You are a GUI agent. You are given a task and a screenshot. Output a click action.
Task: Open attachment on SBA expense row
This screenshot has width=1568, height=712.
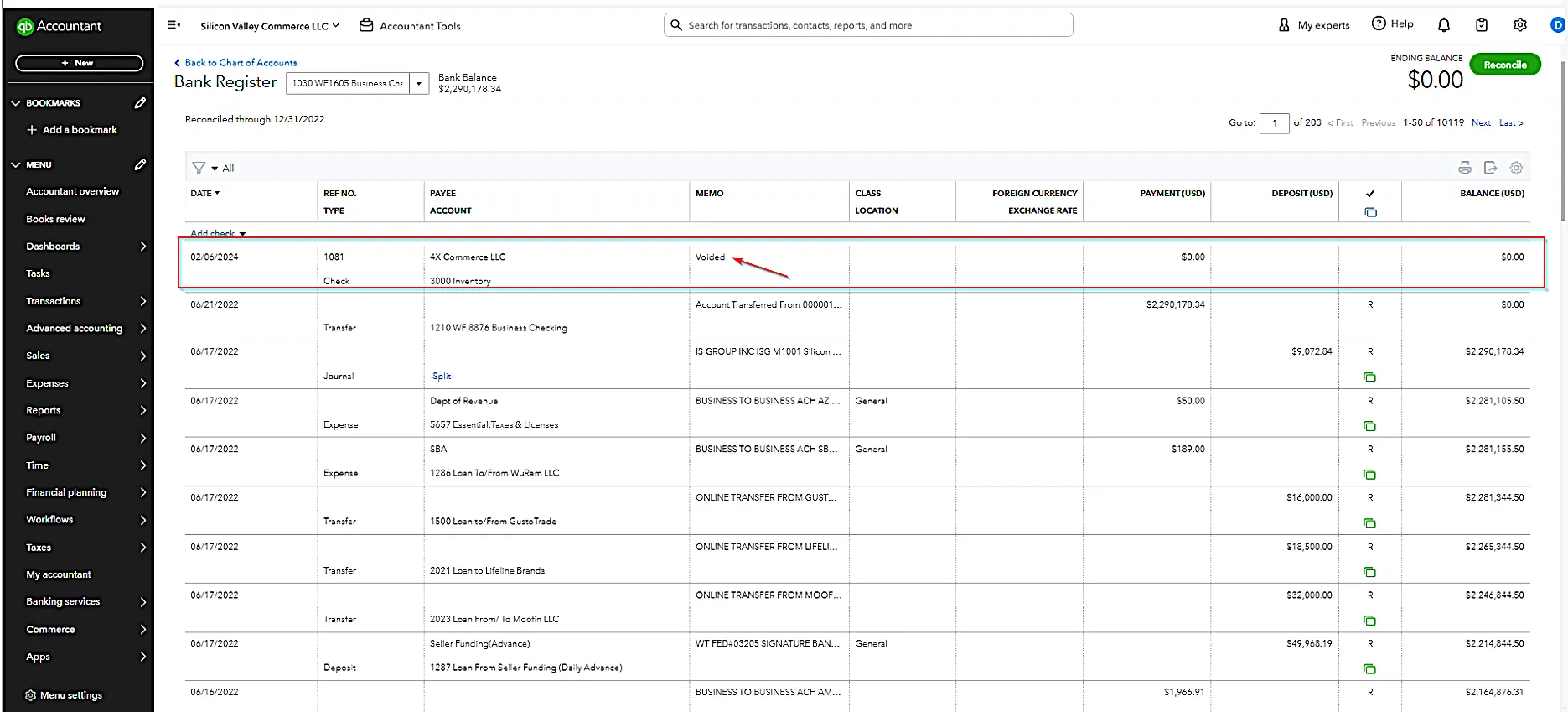(x=1370, y=475)
